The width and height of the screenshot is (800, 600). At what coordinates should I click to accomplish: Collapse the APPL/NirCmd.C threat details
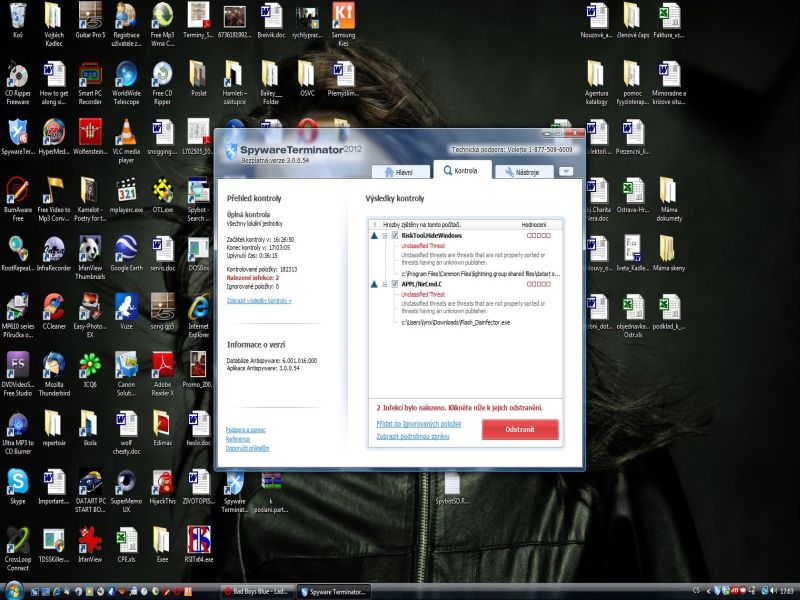(385, 284)
